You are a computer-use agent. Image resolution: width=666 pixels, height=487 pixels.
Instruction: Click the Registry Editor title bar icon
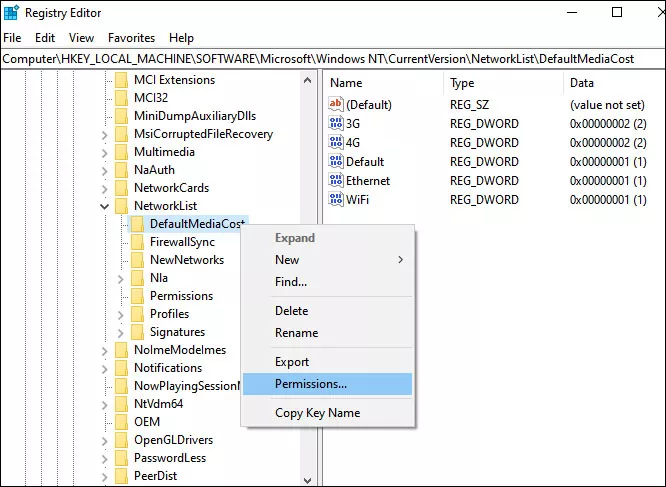(11, 13)
